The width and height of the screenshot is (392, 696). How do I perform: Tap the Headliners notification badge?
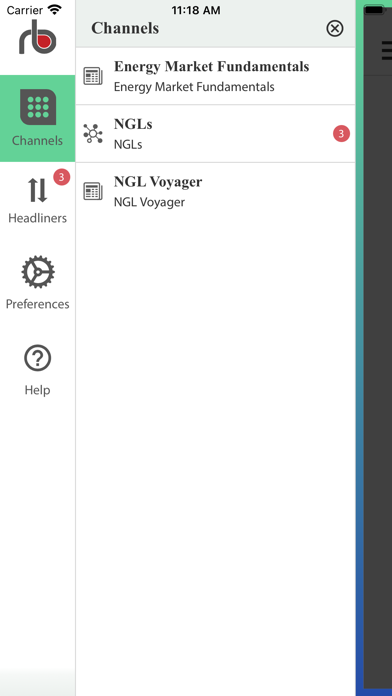tap(62, 178)
